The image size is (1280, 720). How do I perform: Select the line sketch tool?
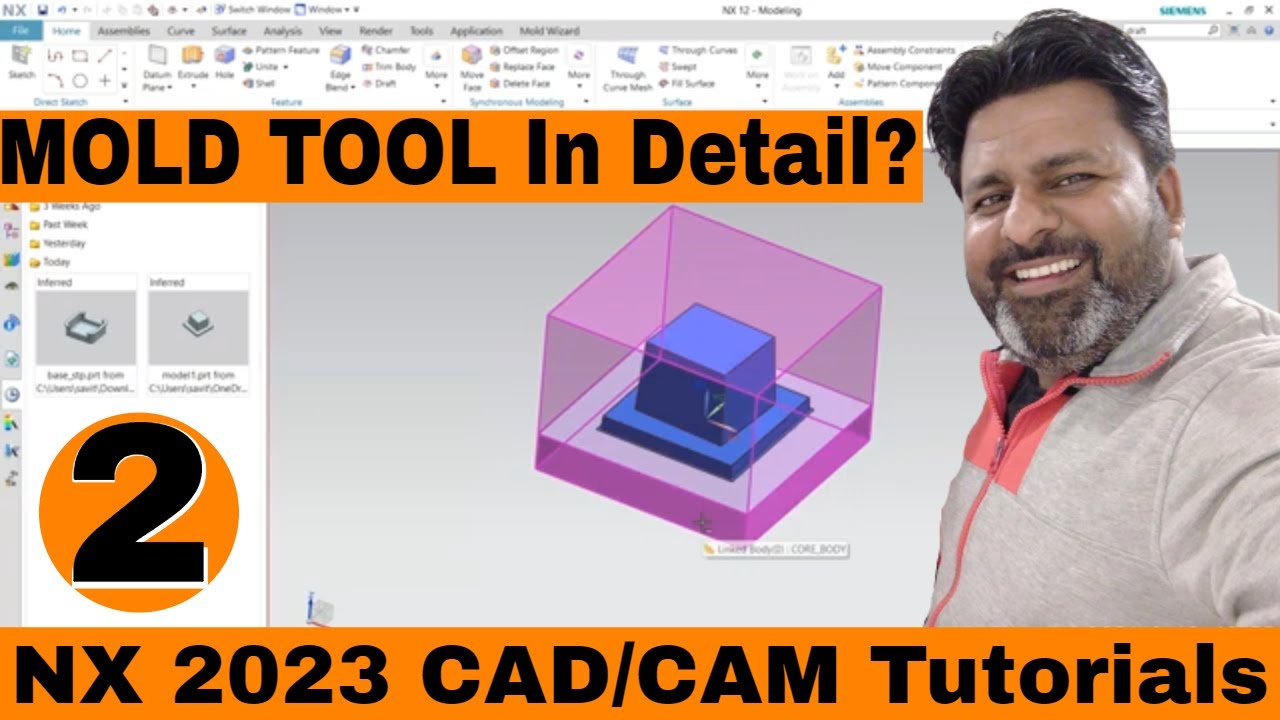click(104, 56)
